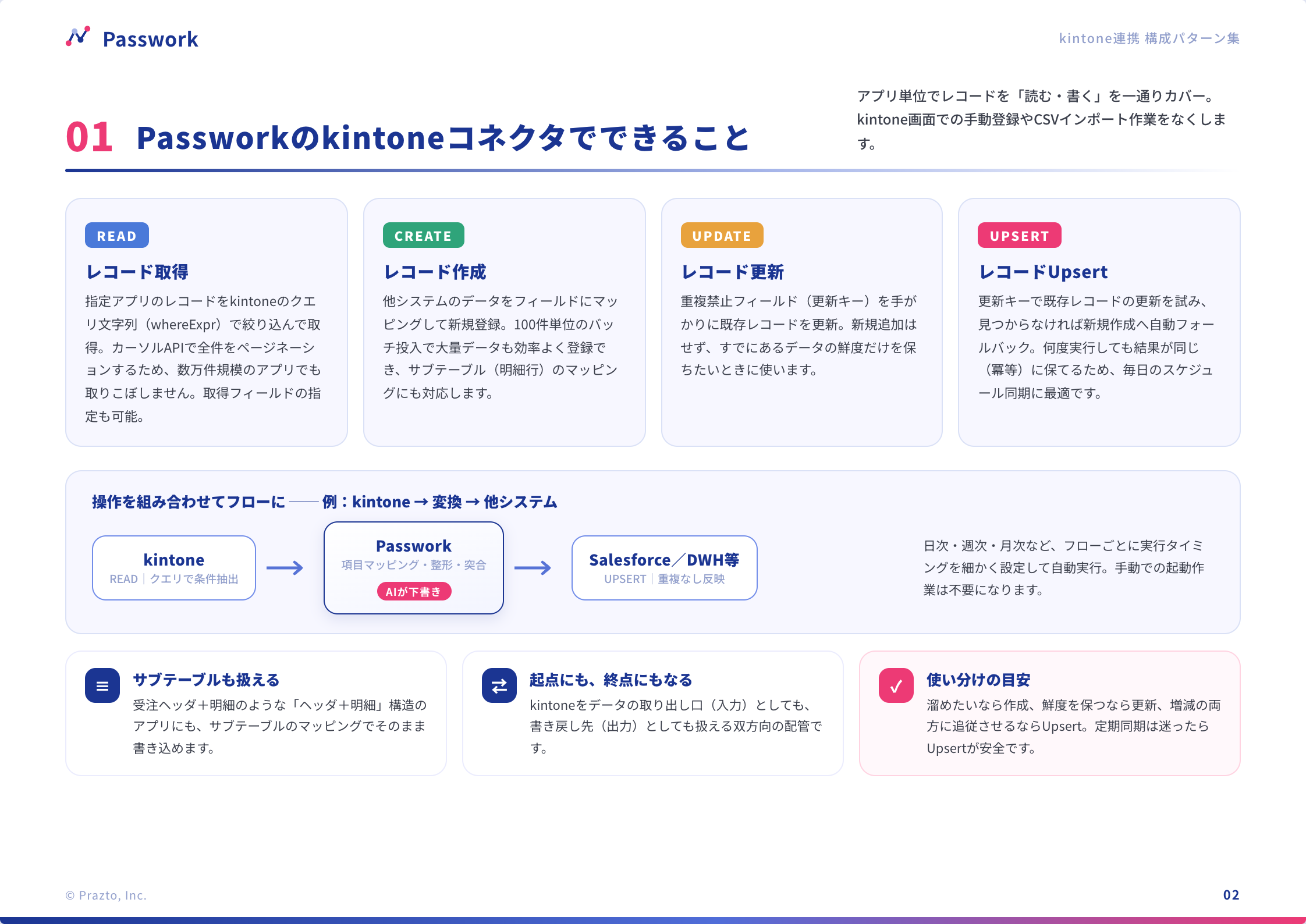The width and height of the screenshot is (1306, 924).
Task: Click the green CREATE badge
Action: pyautogui.click(x=424, y=236)
